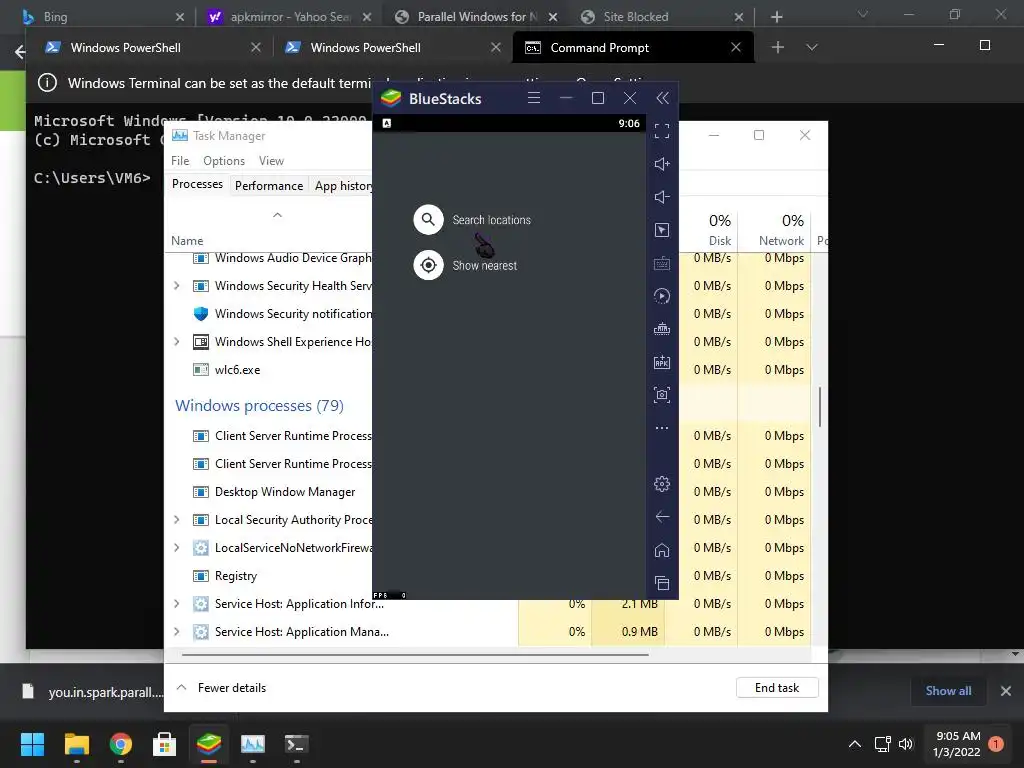Close the downloads bar
The height and width of the screenshot is (768, 1024).
1006,690
